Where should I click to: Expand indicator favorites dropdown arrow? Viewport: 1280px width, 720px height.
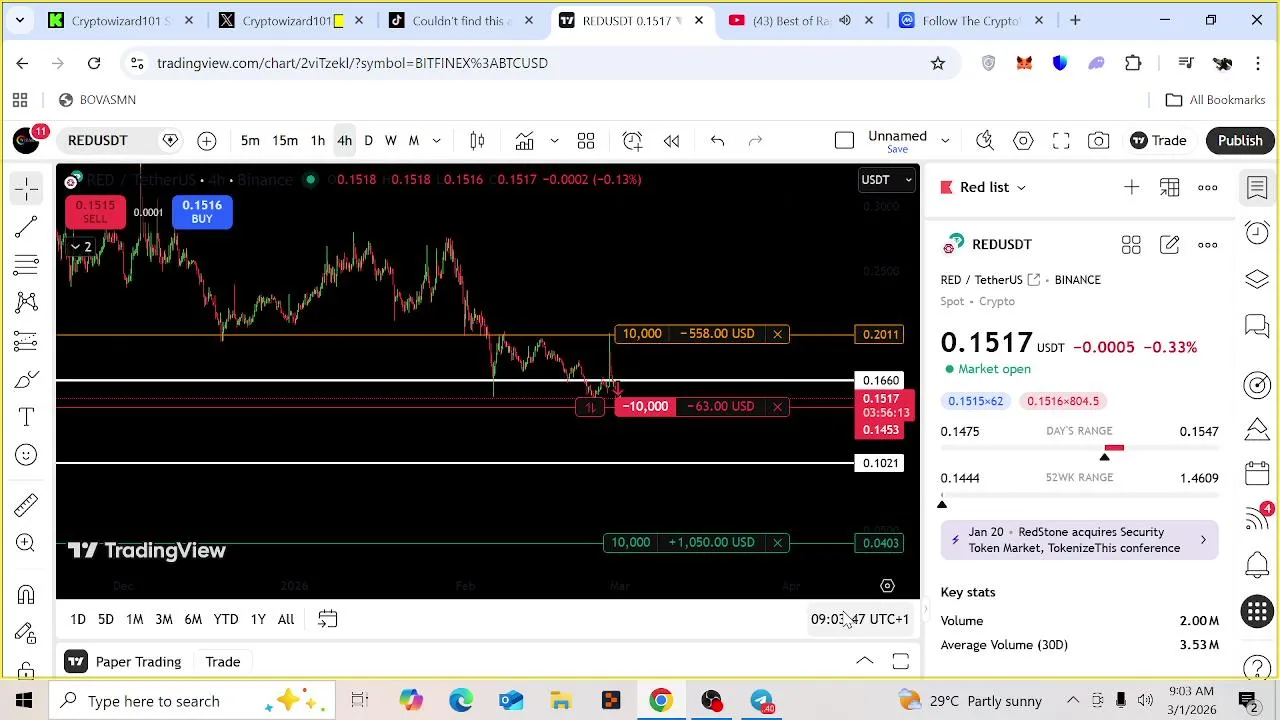pyautogui.click(x=554, y=141)
